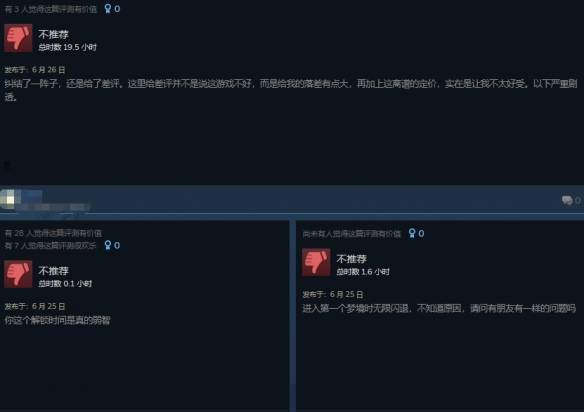Open the 不推荐 title of the 19.5-hour review
This screenshot has width=584, height=412.
click(53, 34)
